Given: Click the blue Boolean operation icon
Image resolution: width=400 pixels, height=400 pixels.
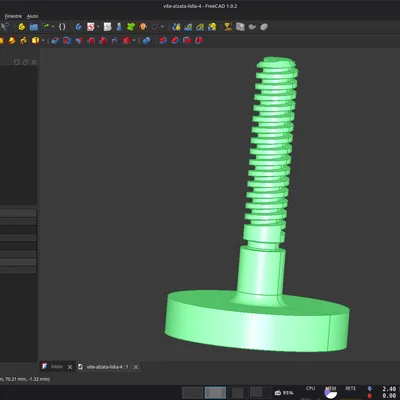Looking at the screenshot, I should [147, 41].
